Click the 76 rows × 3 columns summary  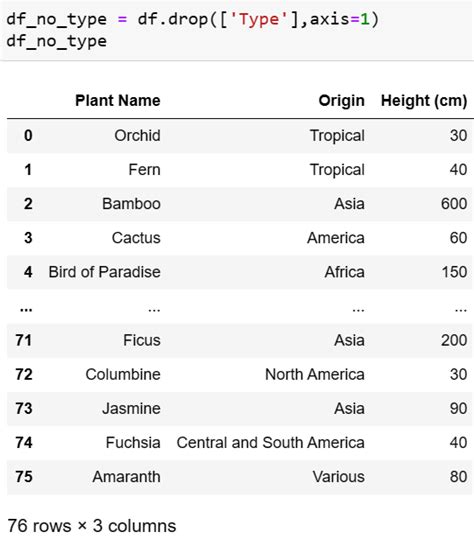[91, 526]
